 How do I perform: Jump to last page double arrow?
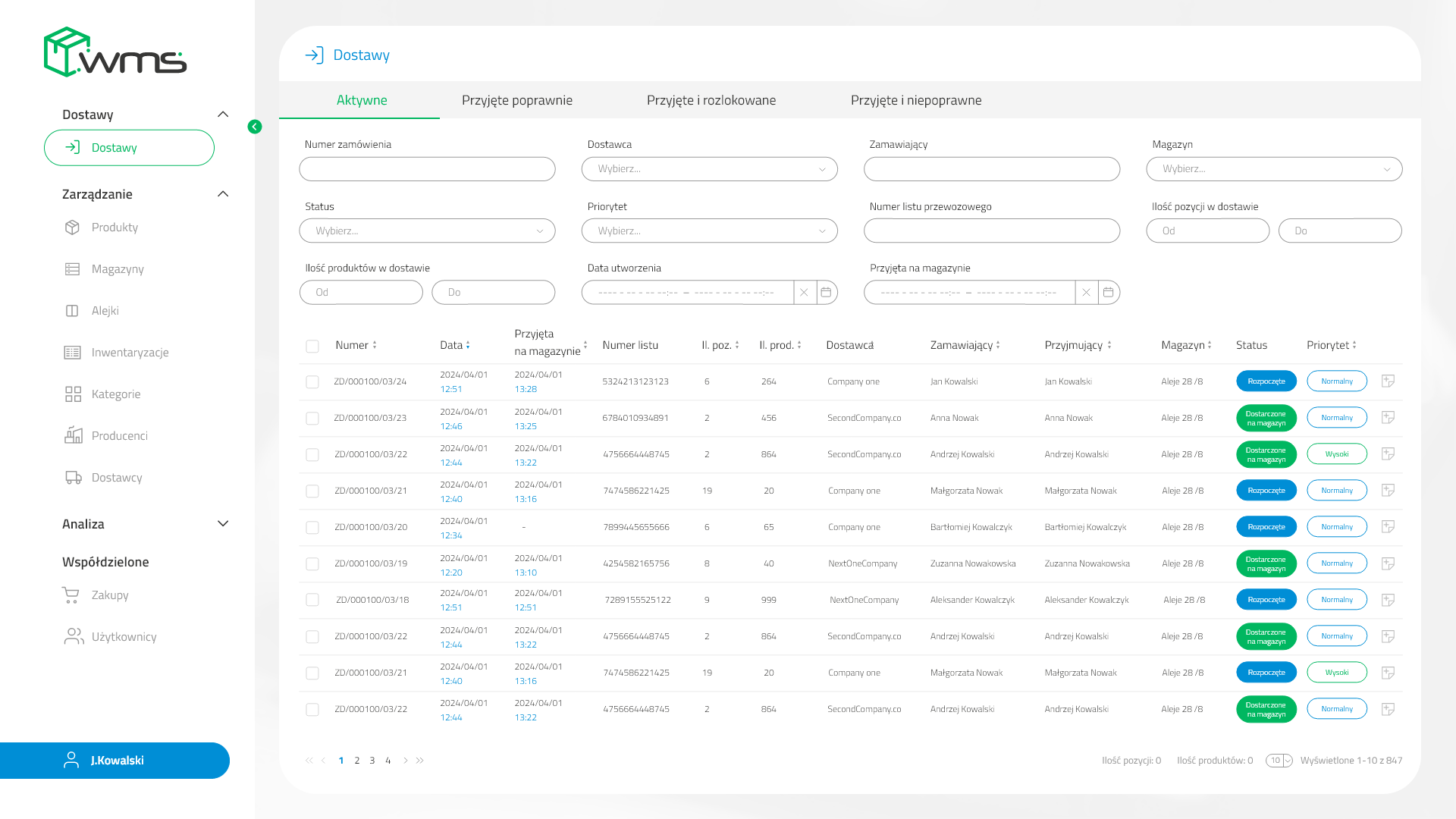click(420, 761)
